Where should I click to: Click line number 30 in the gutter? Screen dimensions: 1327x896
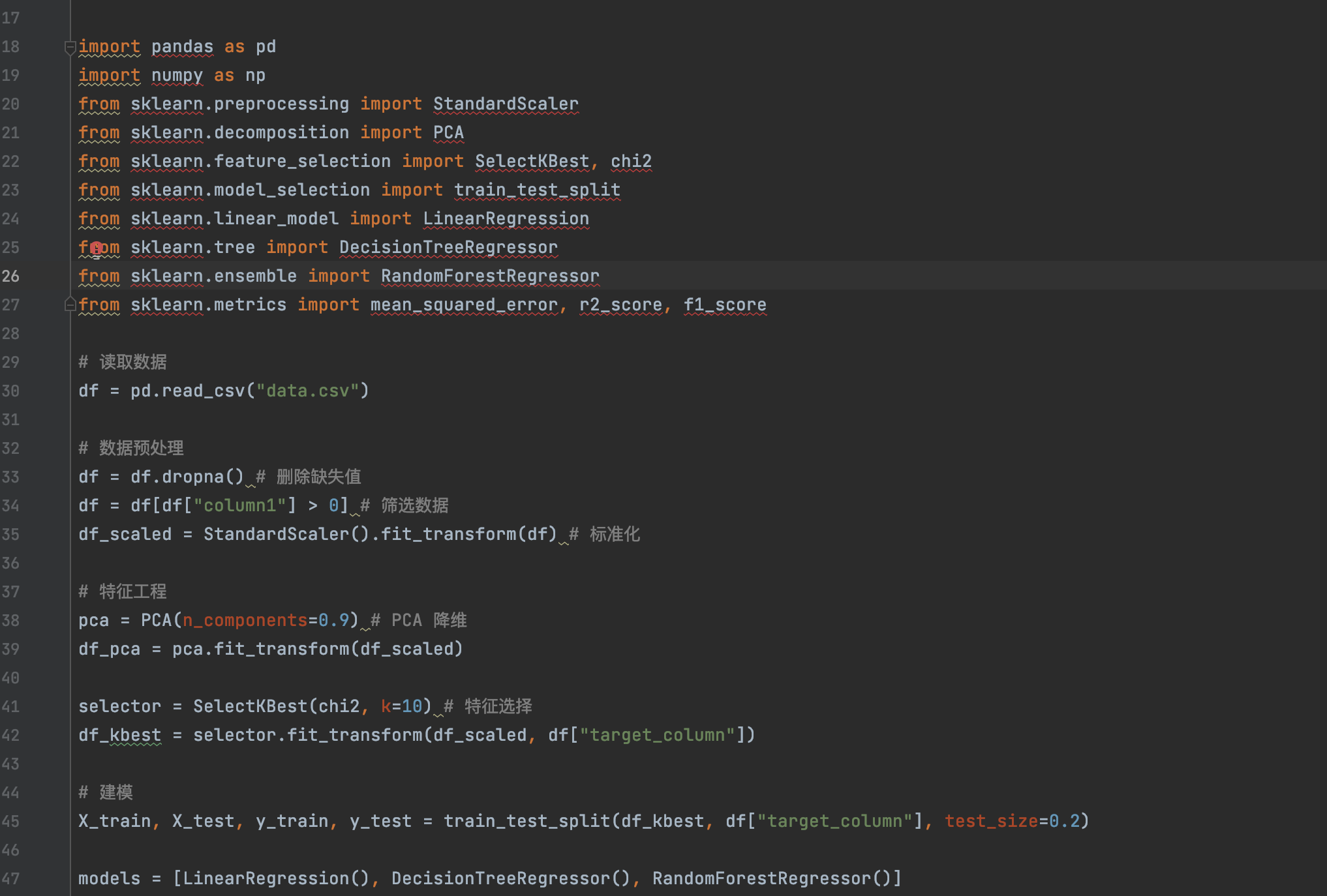coord(10,391)
